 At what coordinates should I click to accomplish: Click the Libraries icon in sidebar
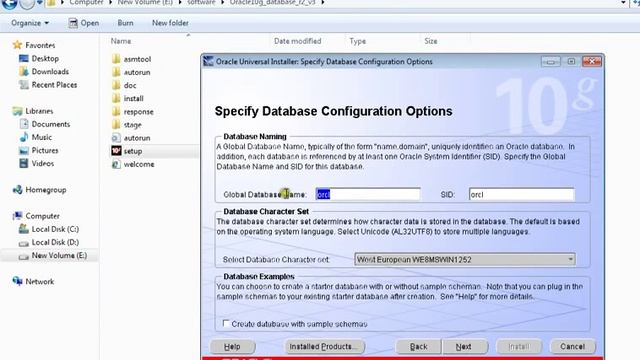click(x=17, y=111)
